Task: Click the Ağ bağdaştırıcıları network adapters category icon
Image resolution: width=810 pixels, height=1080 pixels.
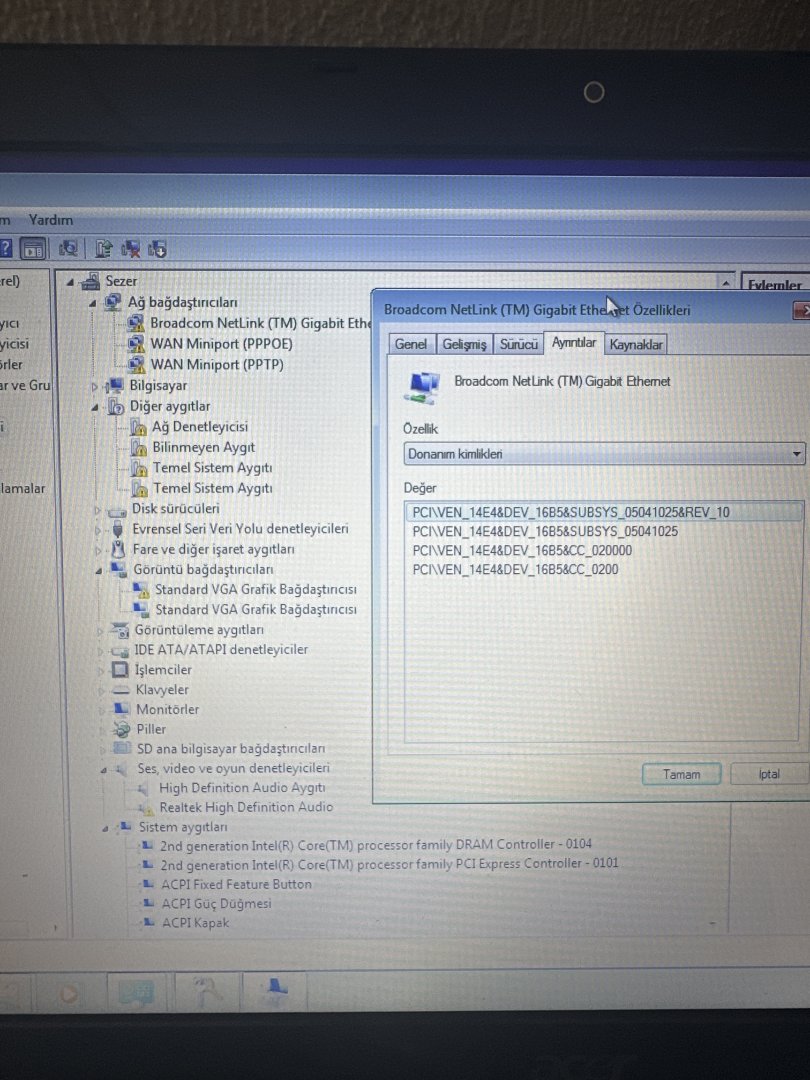Action: click(x=113, y=302)
